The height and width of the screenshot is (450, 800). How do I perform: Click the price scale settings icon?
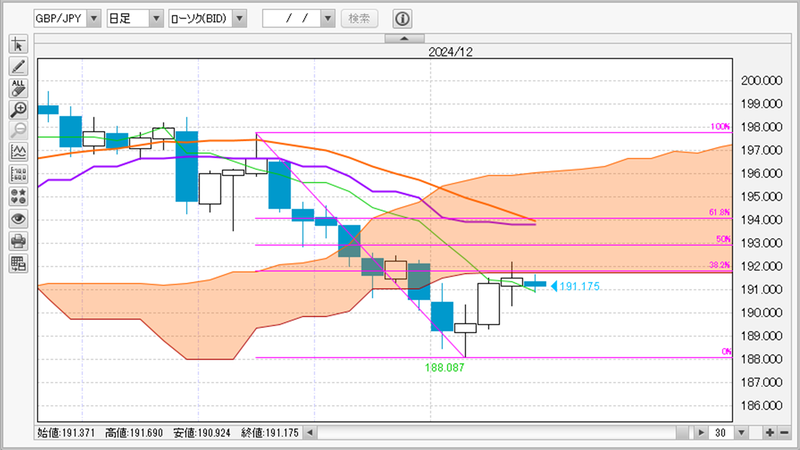click(x=18, y=174)
